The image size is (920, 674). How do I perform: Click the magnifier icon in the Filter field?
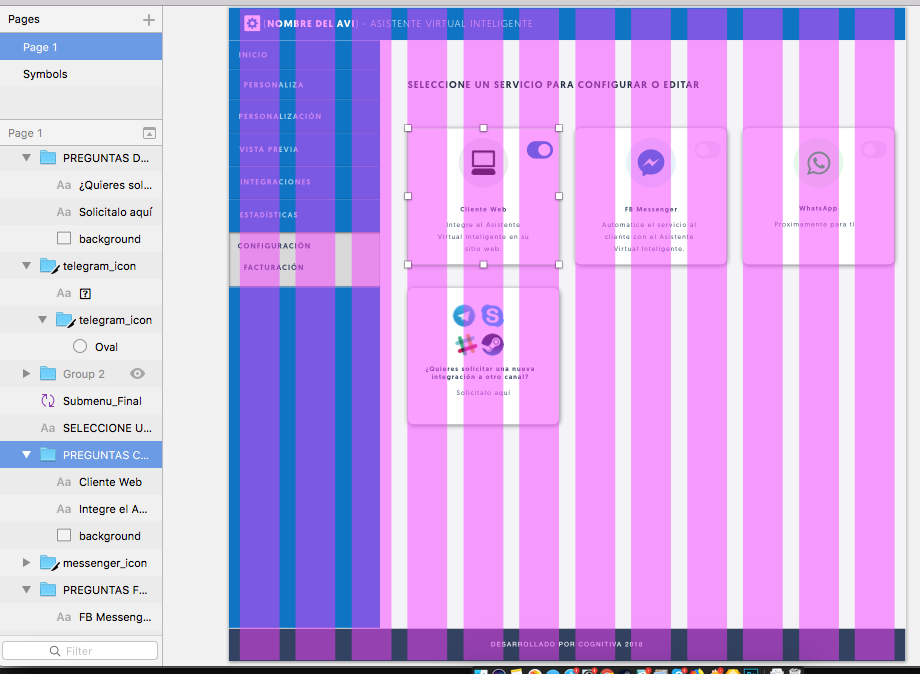point(55,651)
